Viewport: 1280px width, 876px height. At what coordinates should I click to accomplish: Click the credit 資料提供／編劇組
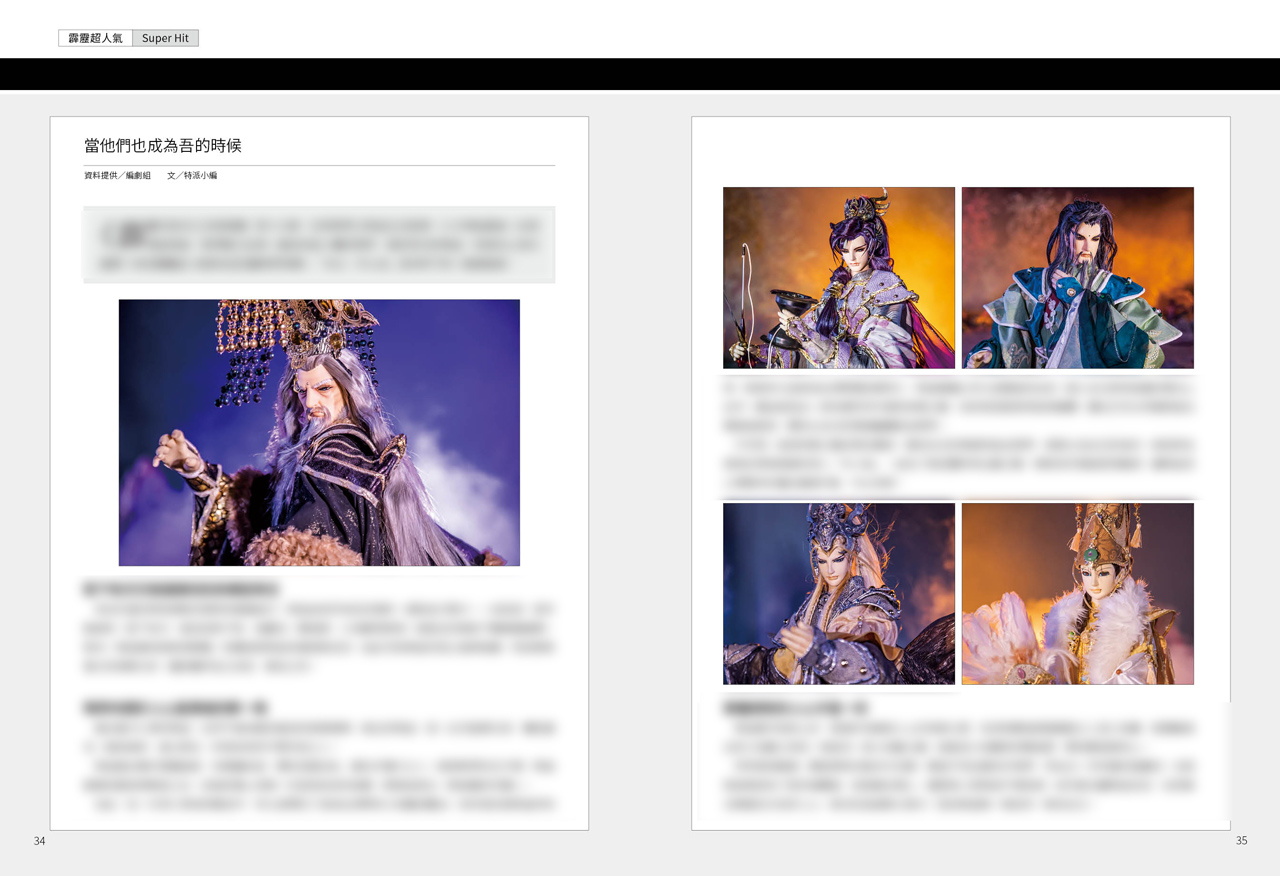118,176
